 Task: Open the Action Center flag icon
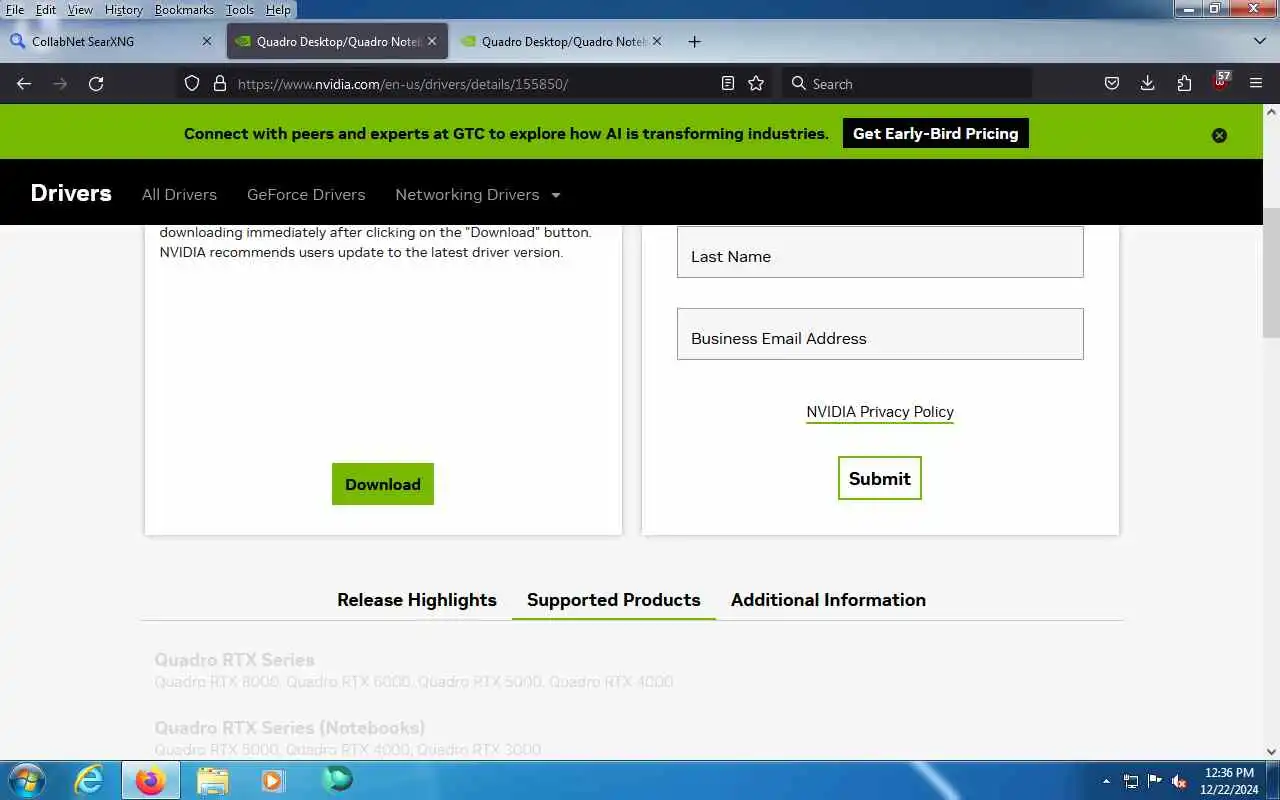[1155, 781]
